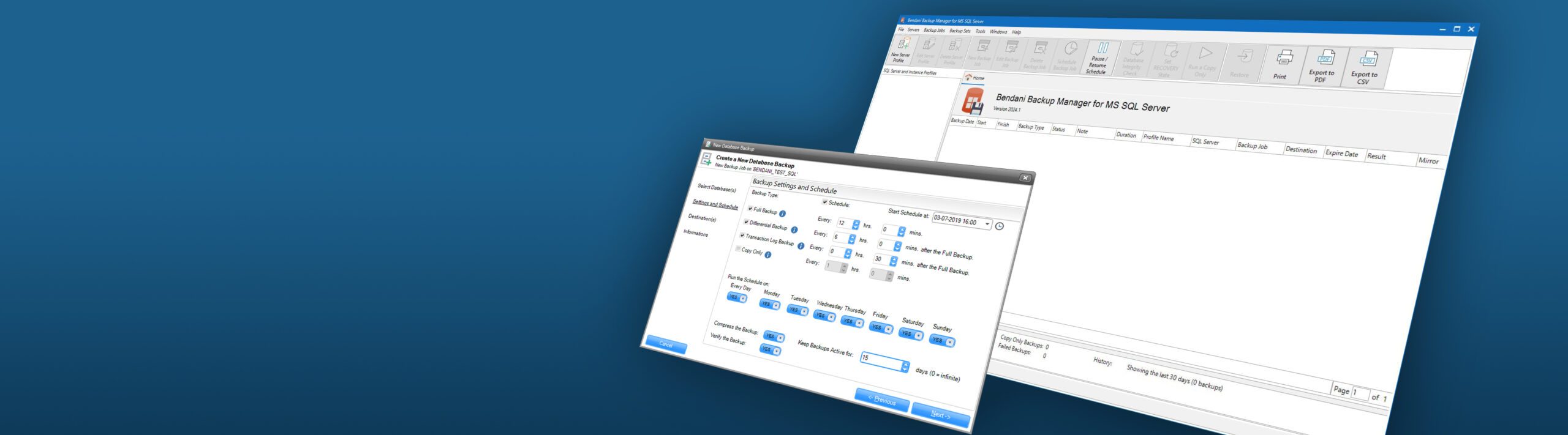Click the Cancel button in the dialog
The height and width of the screenshot is (435, 1568).
666,344
